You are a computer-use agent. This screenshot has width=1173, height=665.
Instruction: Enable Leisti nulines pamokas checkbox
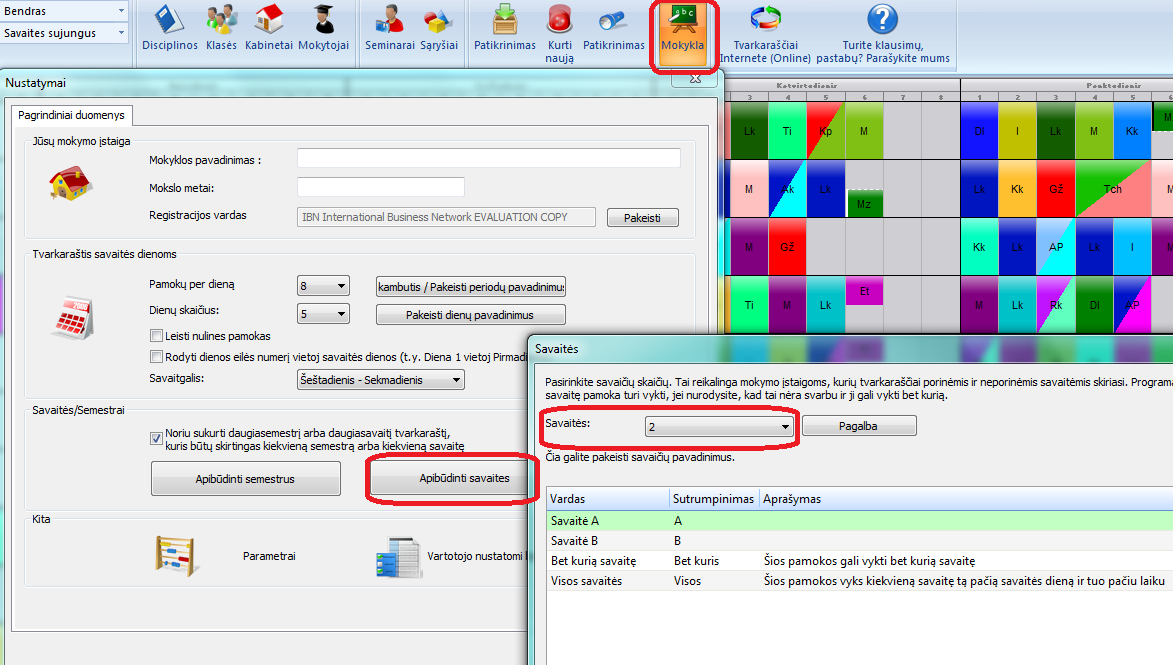pyautogui.click(x=156, y=336)
